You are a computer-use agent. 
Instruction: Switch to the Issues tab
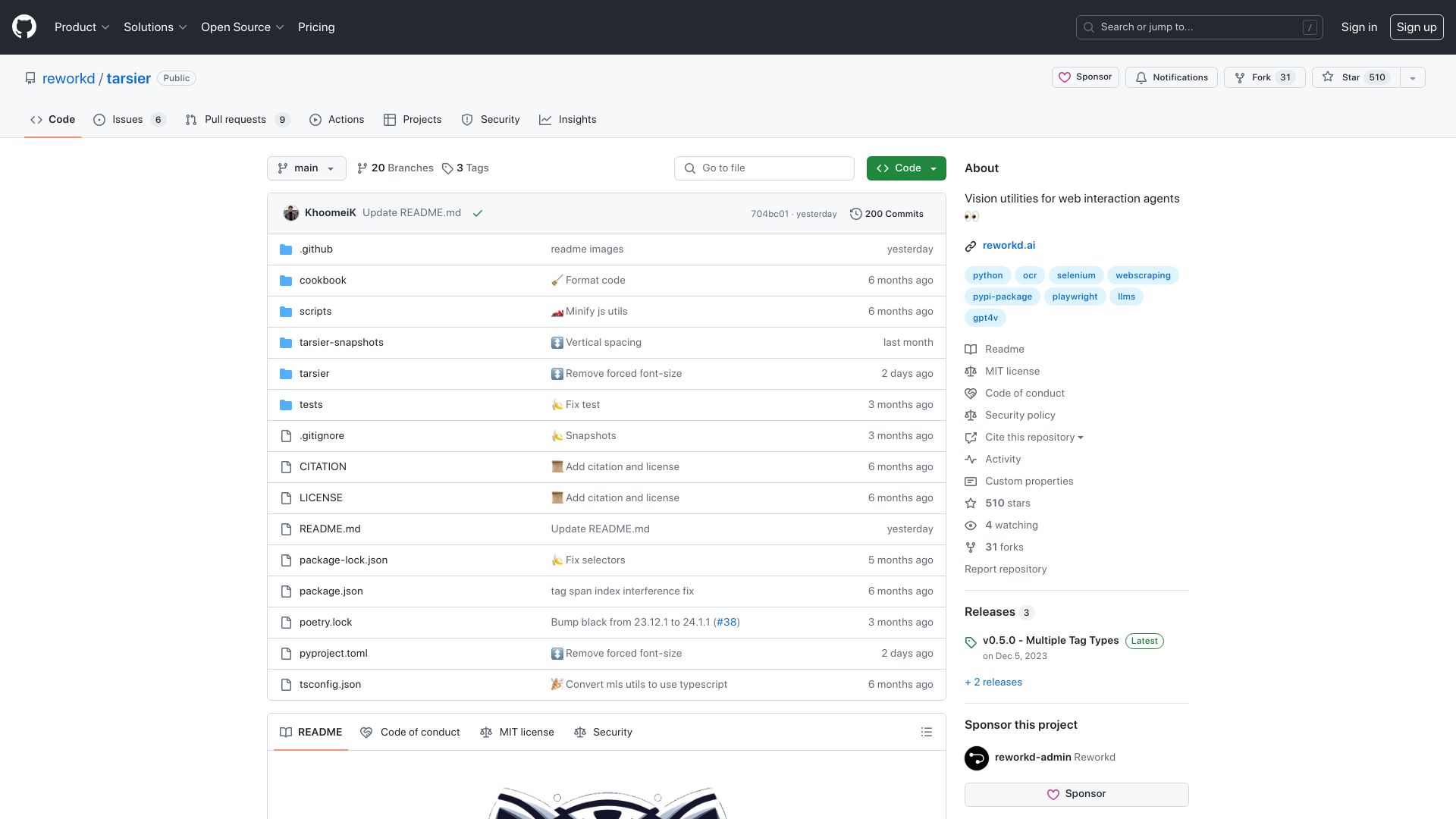(x=129, y=120)
